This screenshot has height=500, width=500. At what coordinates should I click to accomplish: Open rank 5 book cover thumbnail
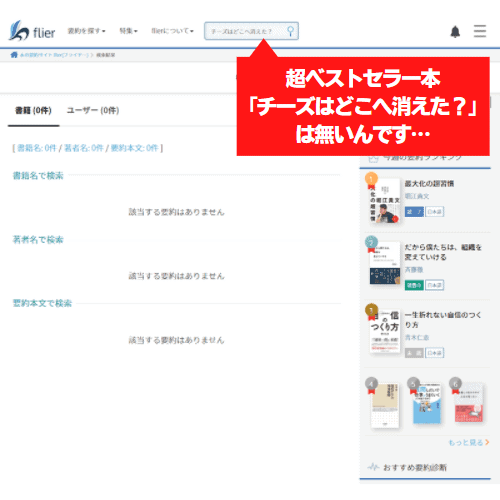tap(427, 403)
